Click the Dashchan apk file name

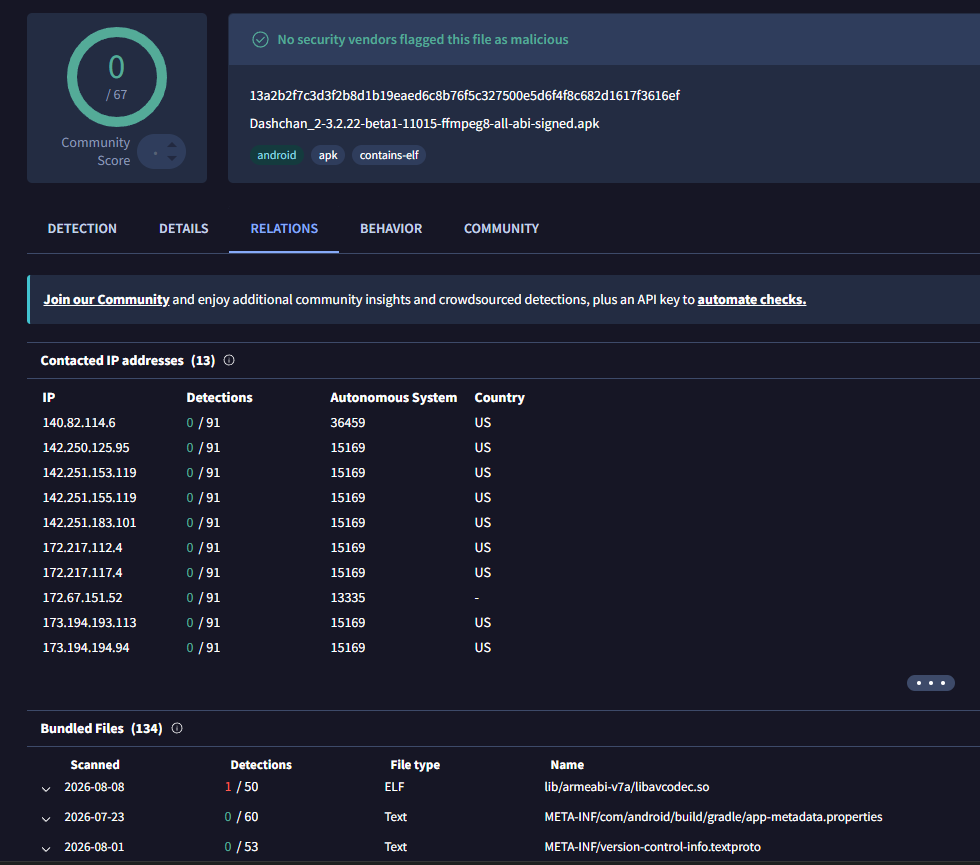coord(424,124)
